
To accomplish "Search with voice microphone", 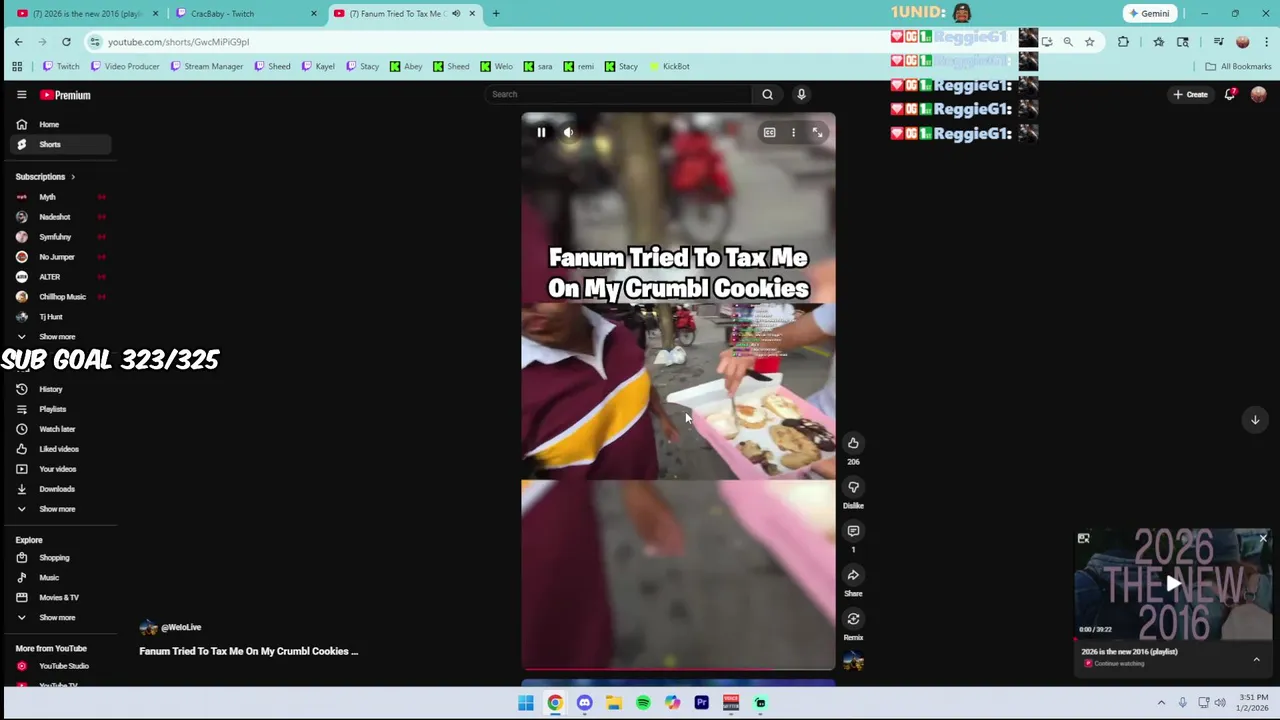I will click(x=801, y=94).
